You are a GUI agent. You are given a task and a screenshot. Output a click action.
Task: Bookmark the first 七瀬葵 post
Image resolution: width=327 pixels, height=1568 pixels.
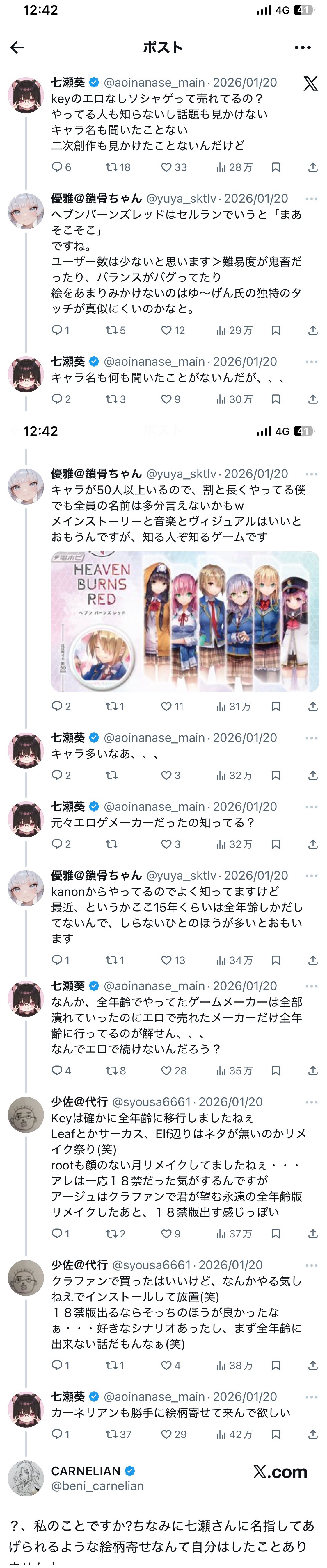276,167
